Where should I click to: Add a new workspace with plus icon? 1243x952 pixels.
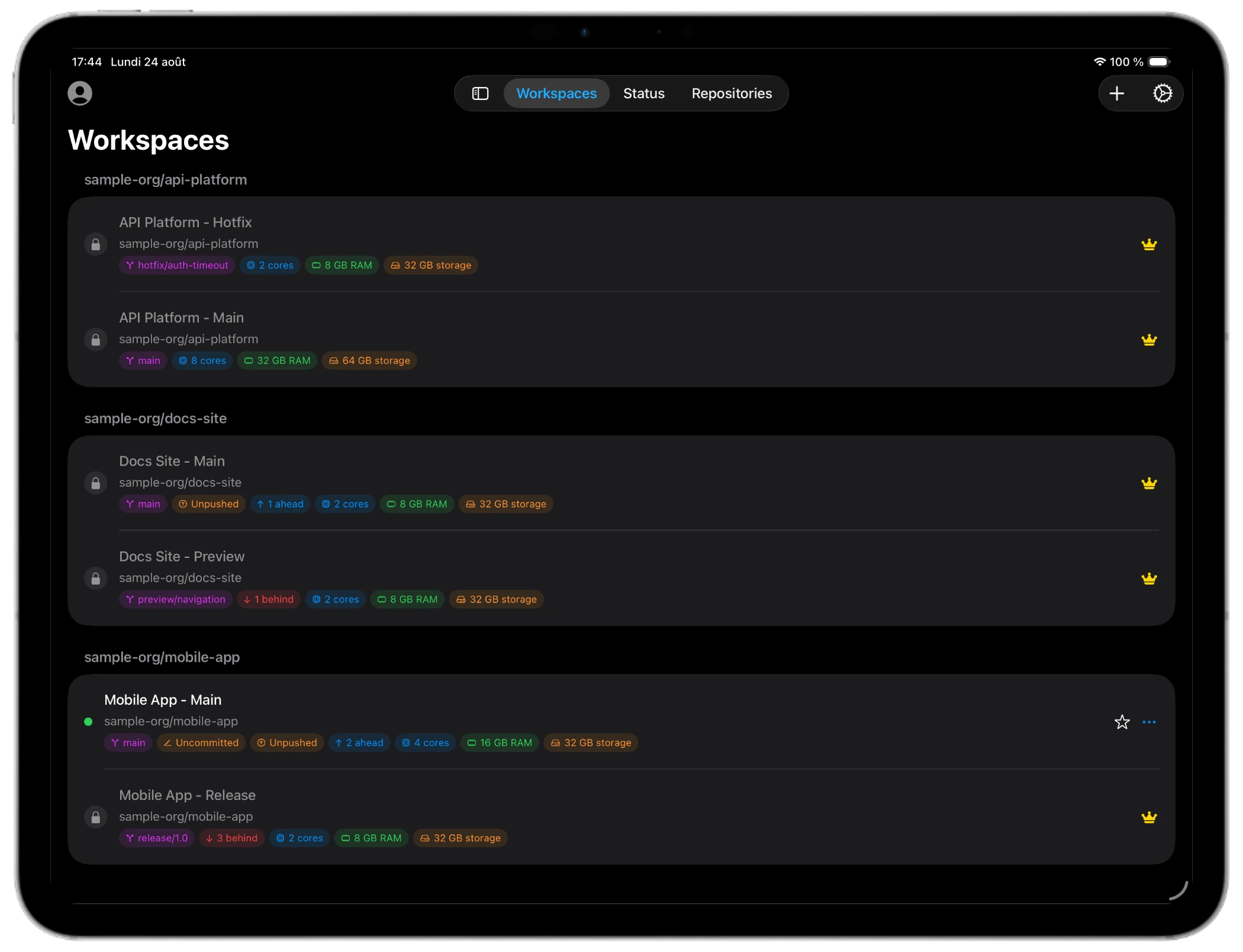click(x=1116, y=93)
